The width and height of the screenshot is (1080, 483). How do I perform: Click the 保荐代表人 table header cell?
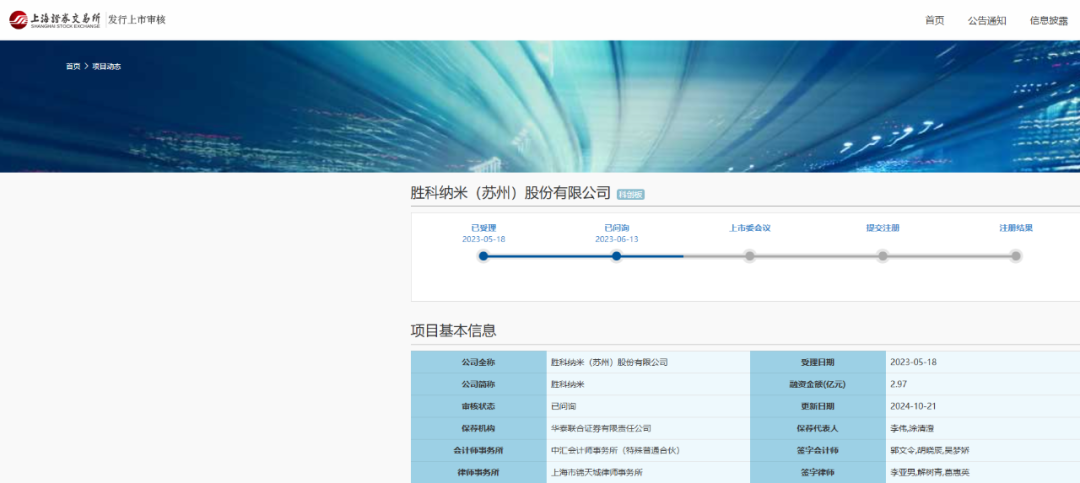[818, 429]
